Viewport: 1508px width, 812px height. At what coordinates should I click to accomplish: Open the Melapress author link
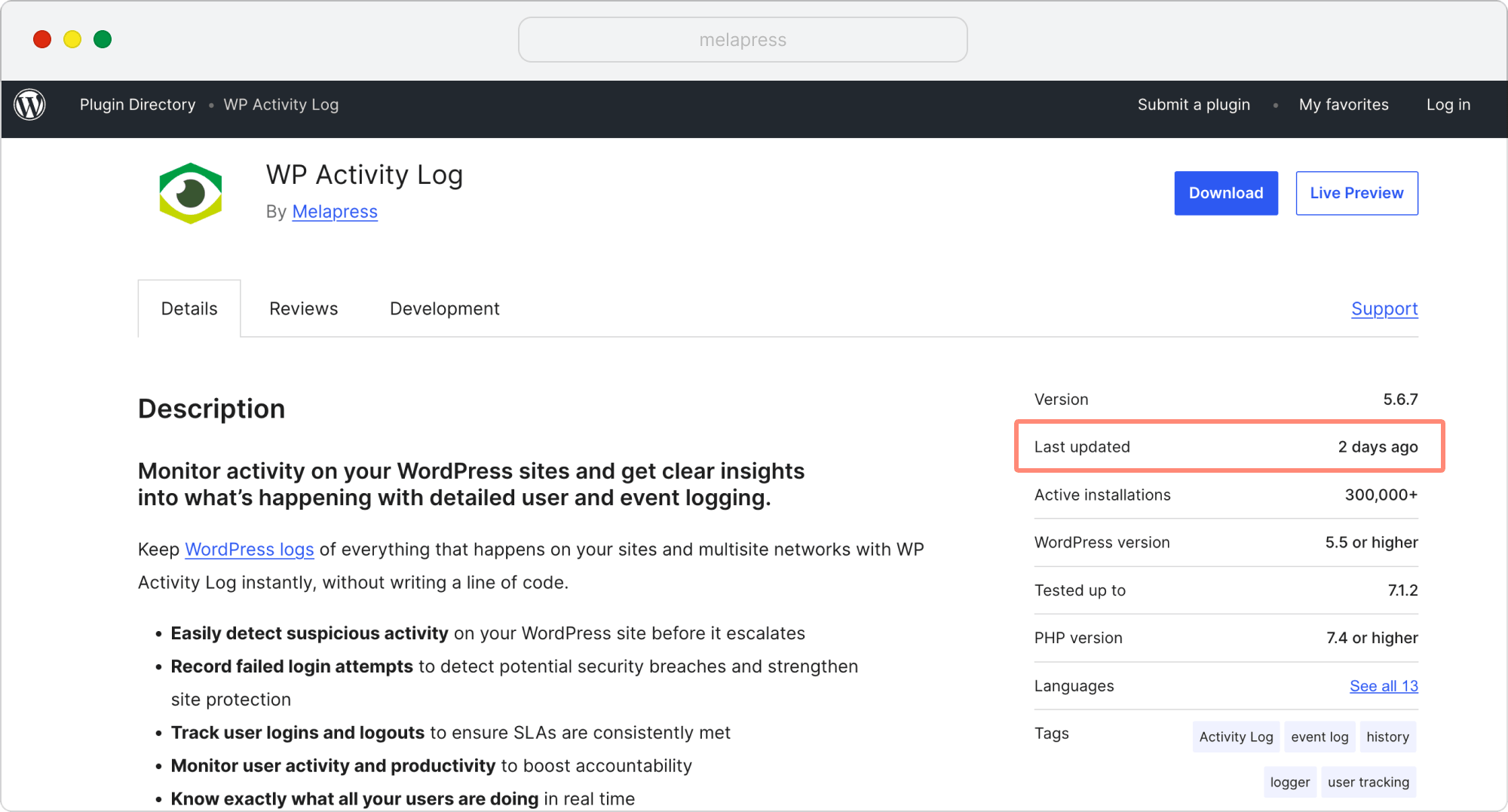pos(335,212)
